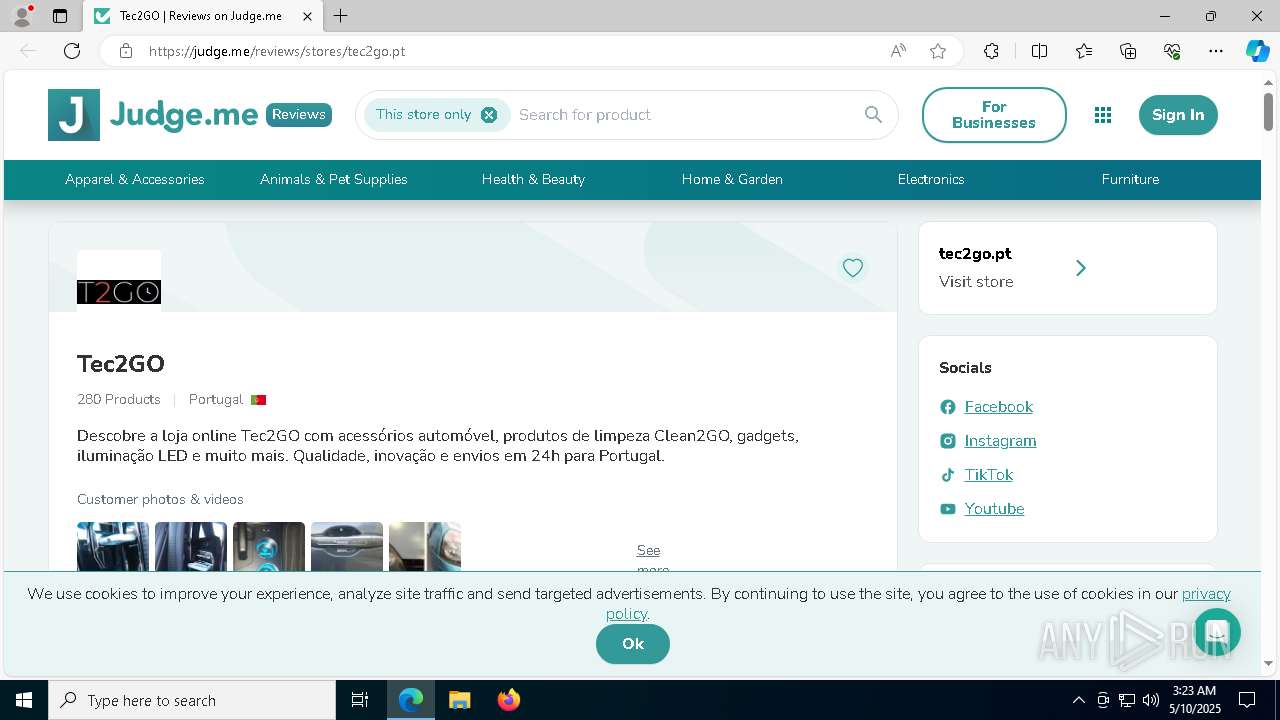
Task: Open the notification center
Action: pyautogui.click(x=1247, y=700)
